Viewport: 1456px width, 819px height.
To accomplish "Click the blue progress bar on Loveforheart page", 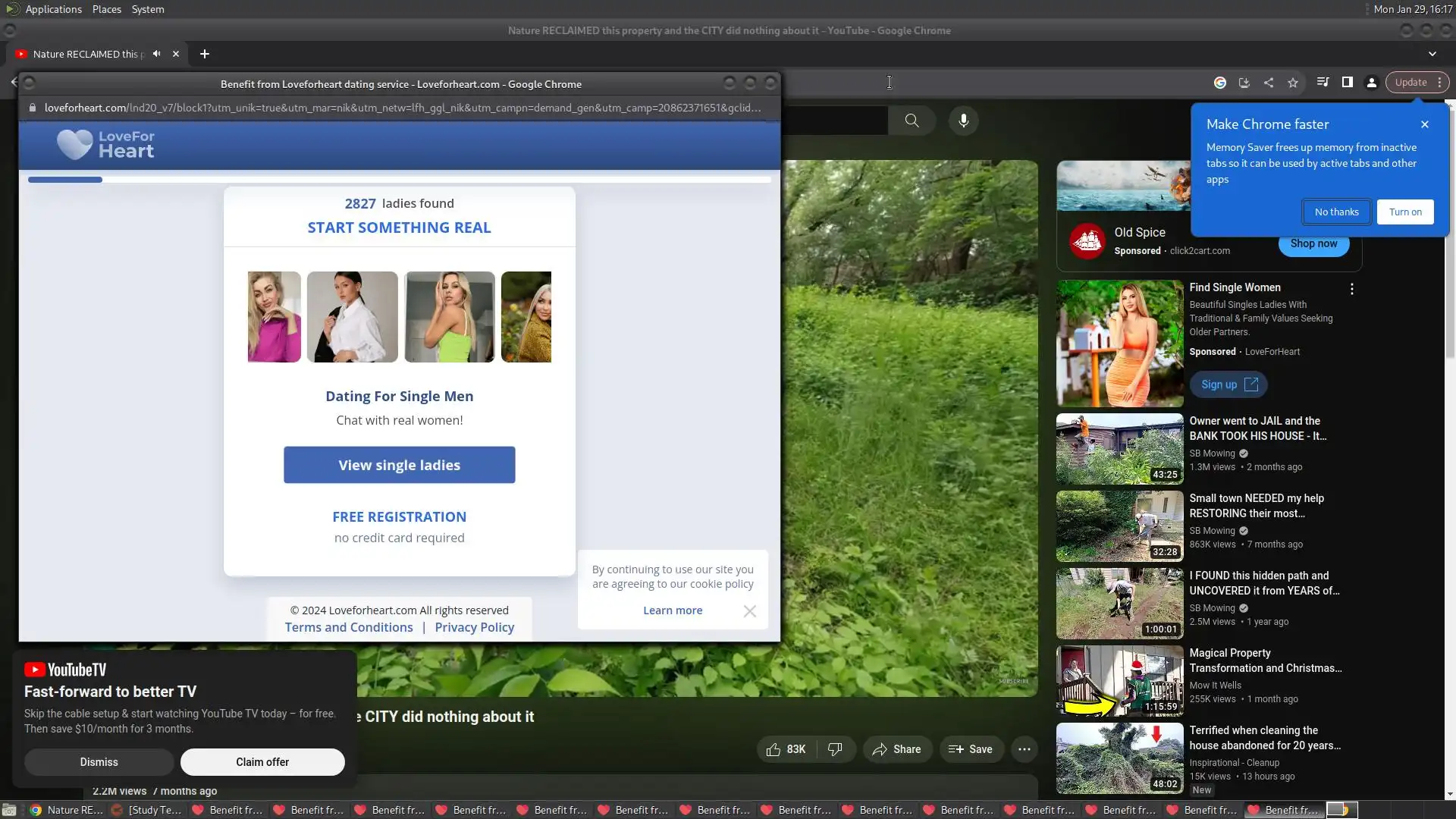I will [x=65, y=180].
